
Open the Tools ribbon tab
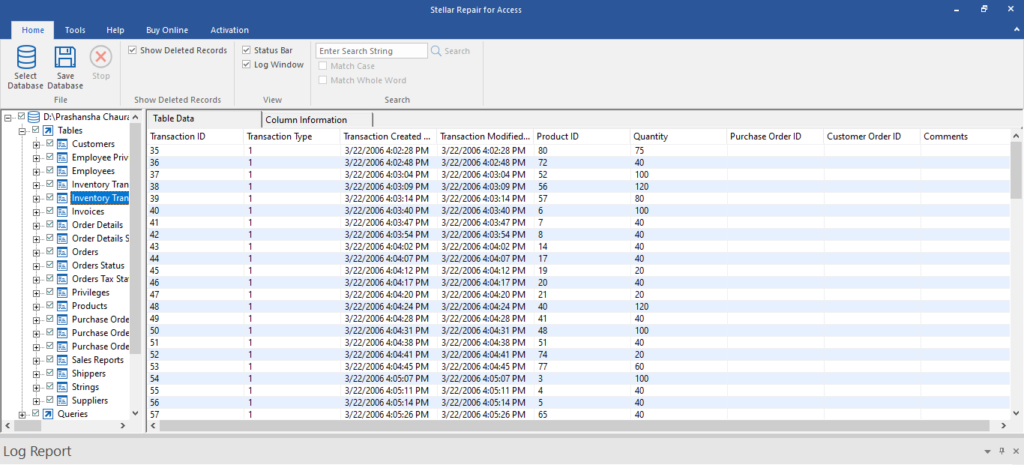click(75, 30)
